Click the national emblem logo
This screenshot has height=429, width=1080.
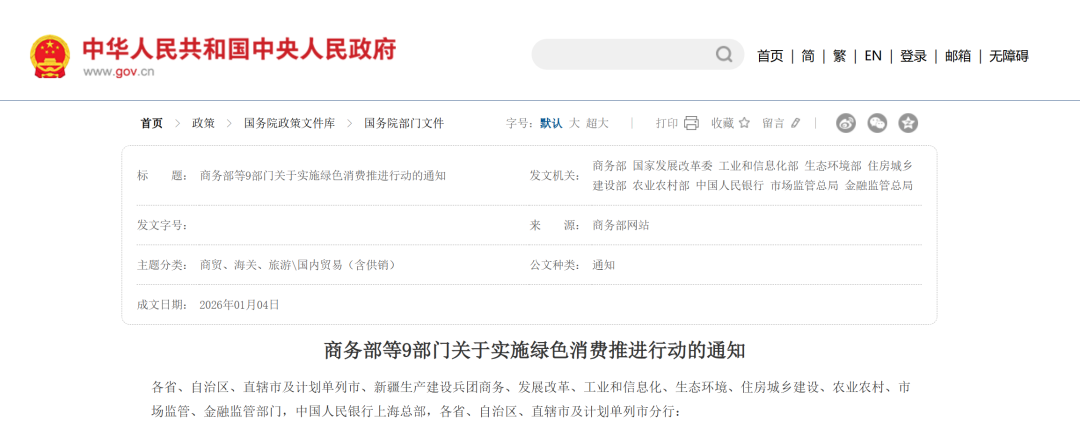tap(50, 56)
